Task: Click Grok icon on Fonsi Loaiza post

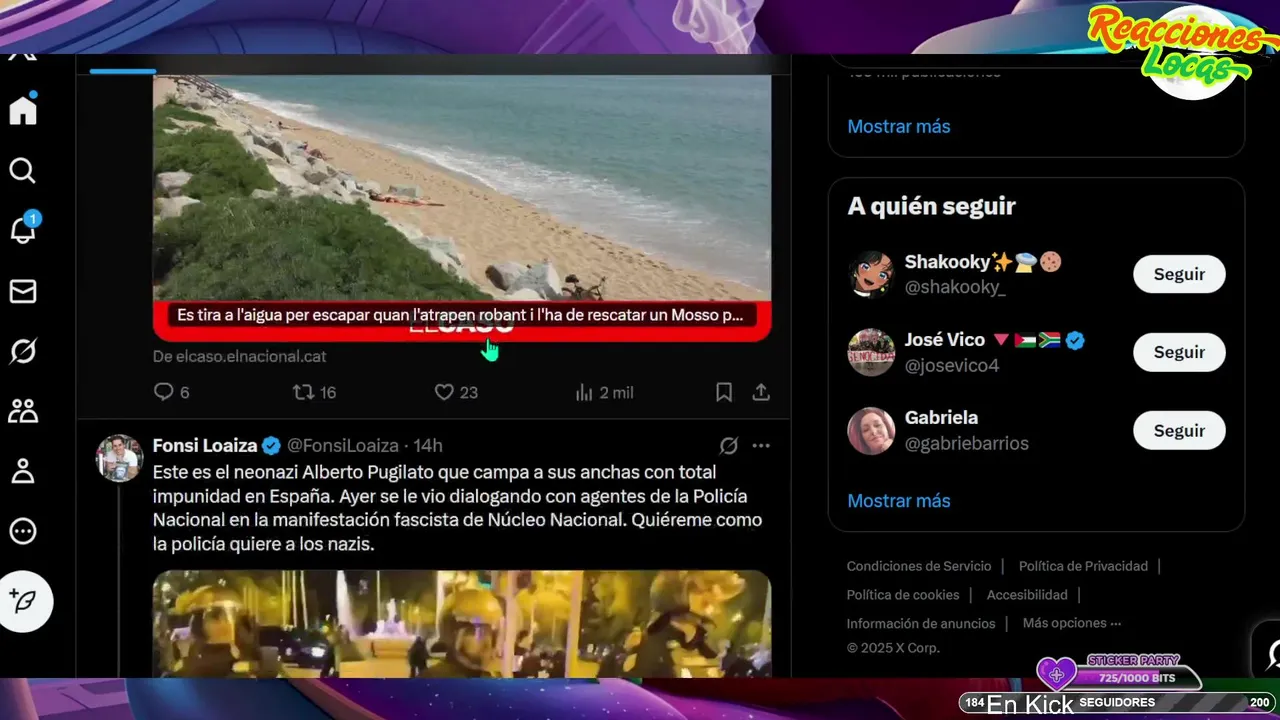Action: coord(729,445)
